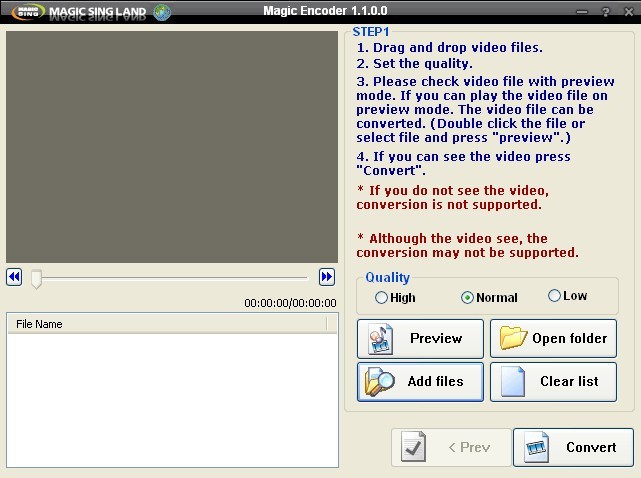641x478 pixels.
Task: Click the Convert button
Action: 574,447
